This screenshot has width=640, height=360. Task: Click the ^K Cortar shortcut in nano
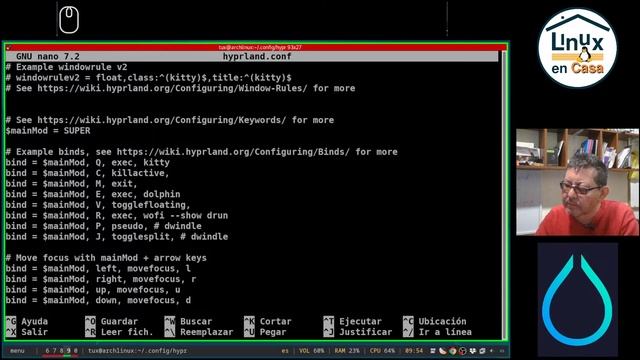(268, 321)
